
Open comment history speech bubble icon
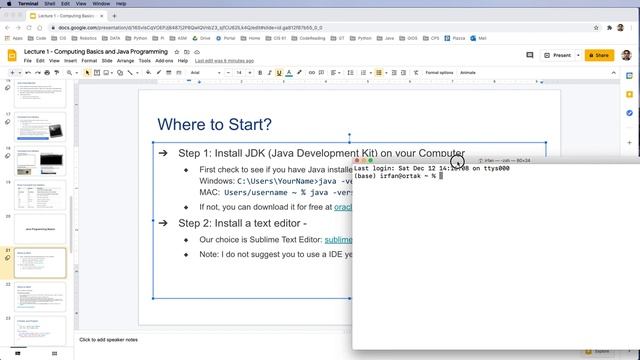(x=530, y=55)
